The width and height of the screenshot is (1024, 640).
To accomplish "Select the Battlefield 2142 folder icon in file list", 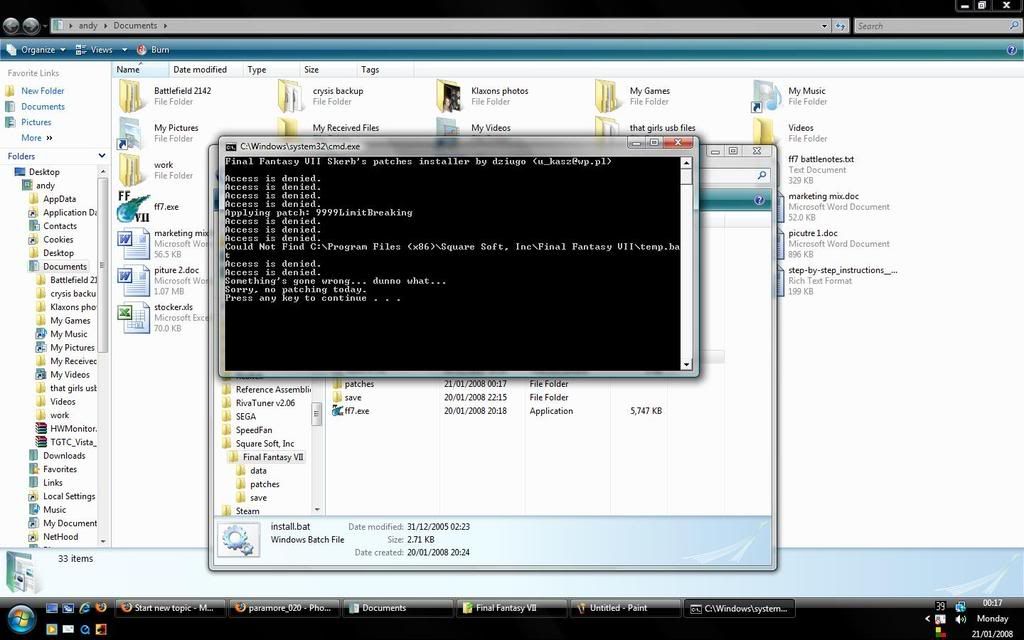I will (x=131, y=95).
